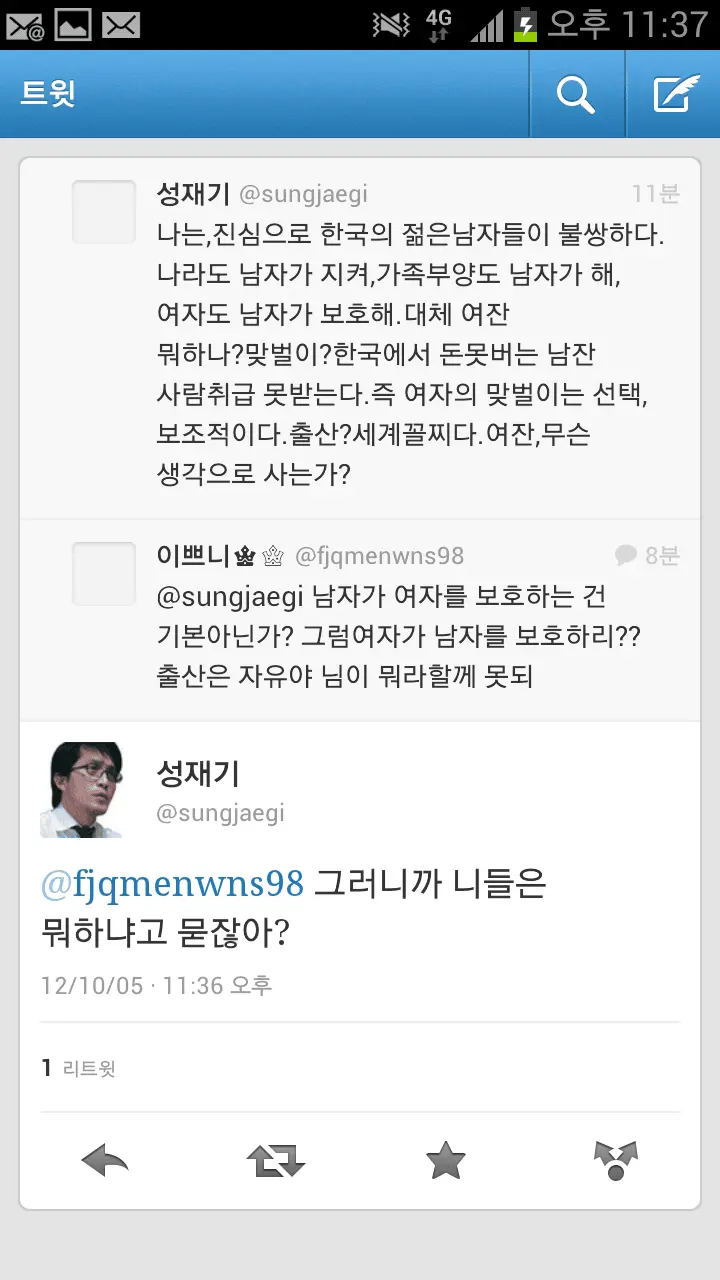The image size is (720, 1280).
Task: Tap the conversation bubble icon by 8분
Action: [x=626, y=555]
